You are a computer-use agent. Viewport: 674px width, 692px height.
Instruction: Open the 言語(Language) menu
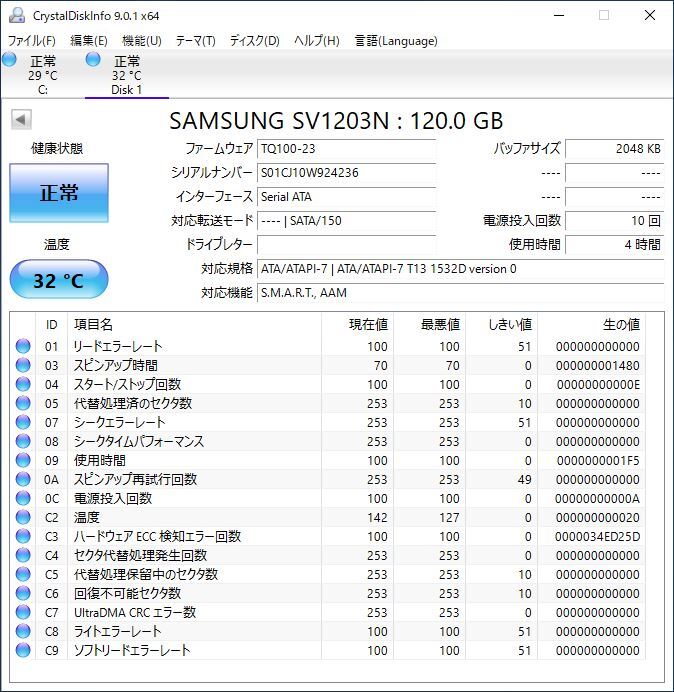pos(396,41)
